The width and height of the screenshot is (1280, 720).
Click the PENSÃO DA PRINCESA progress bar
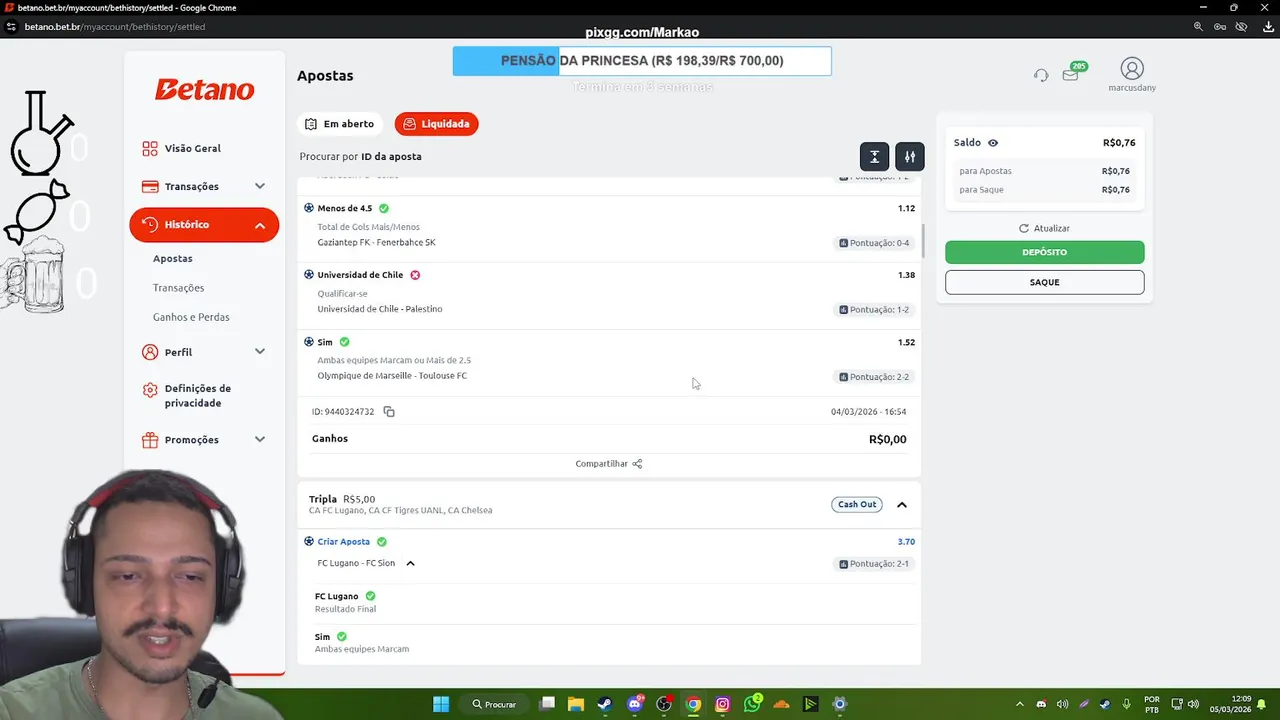[642, 61]
